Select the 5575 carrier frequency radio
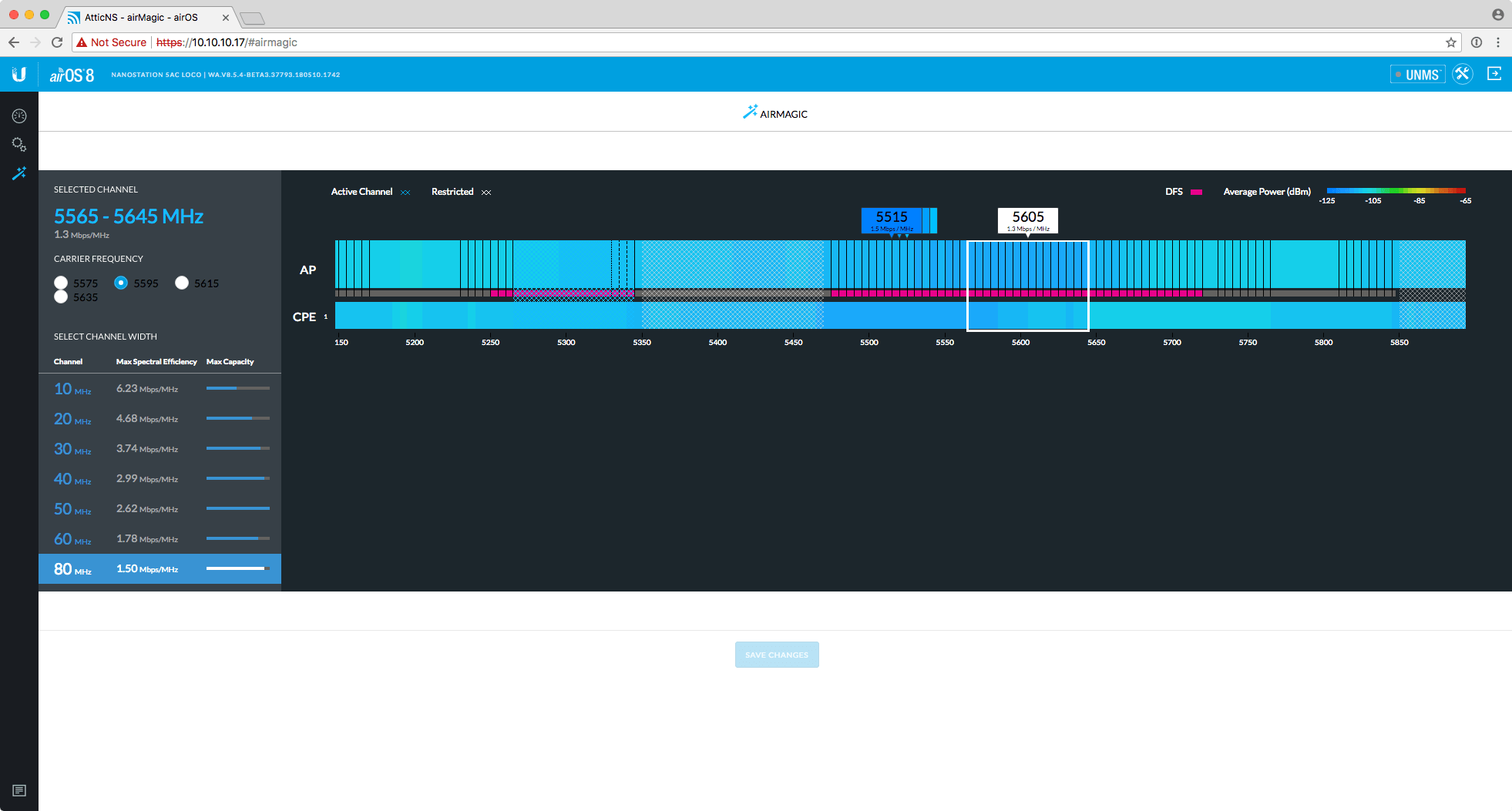 coord(61,283)
